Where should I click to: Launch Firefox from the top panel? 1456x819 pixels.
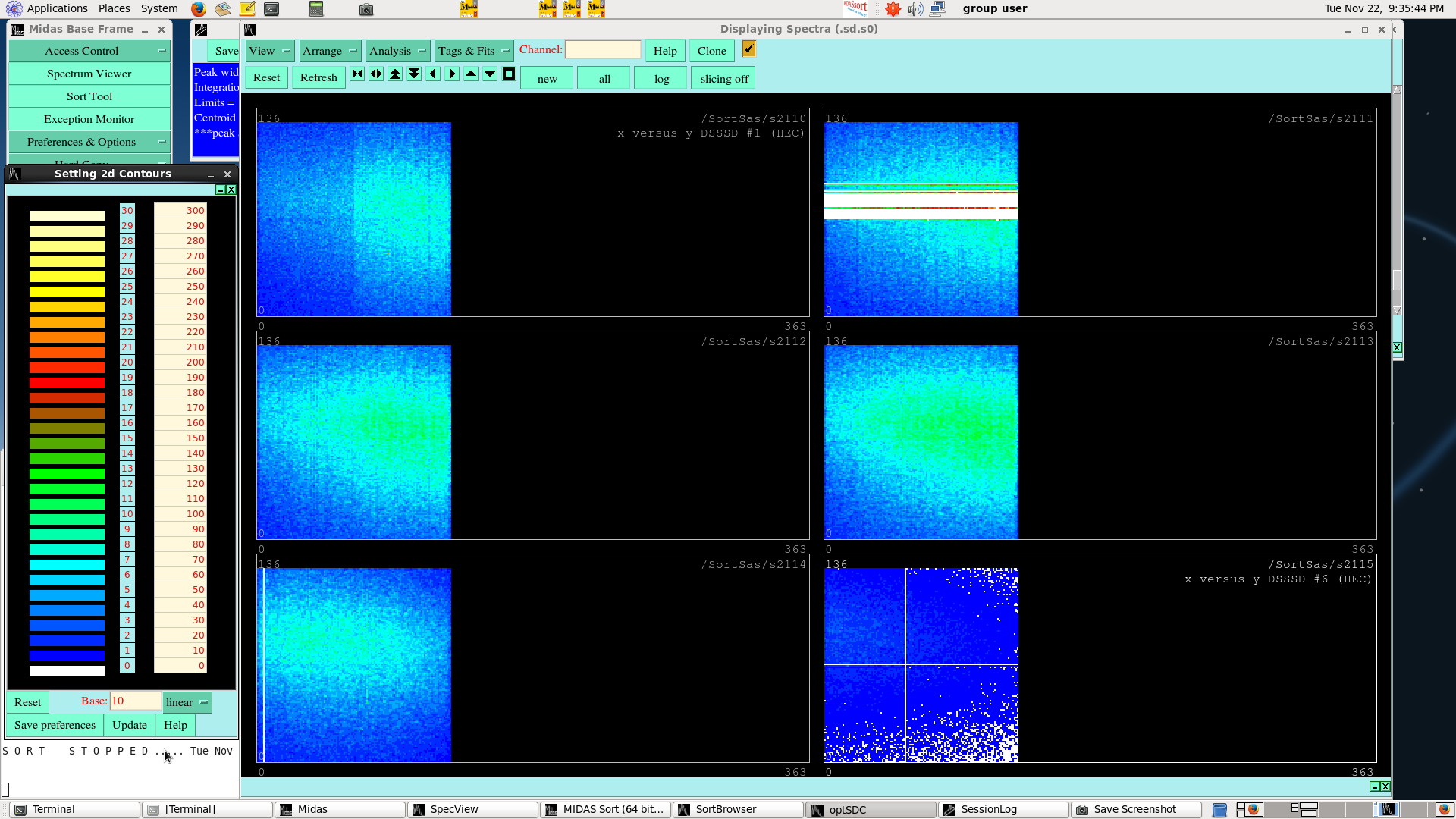[x=198, y=9]
